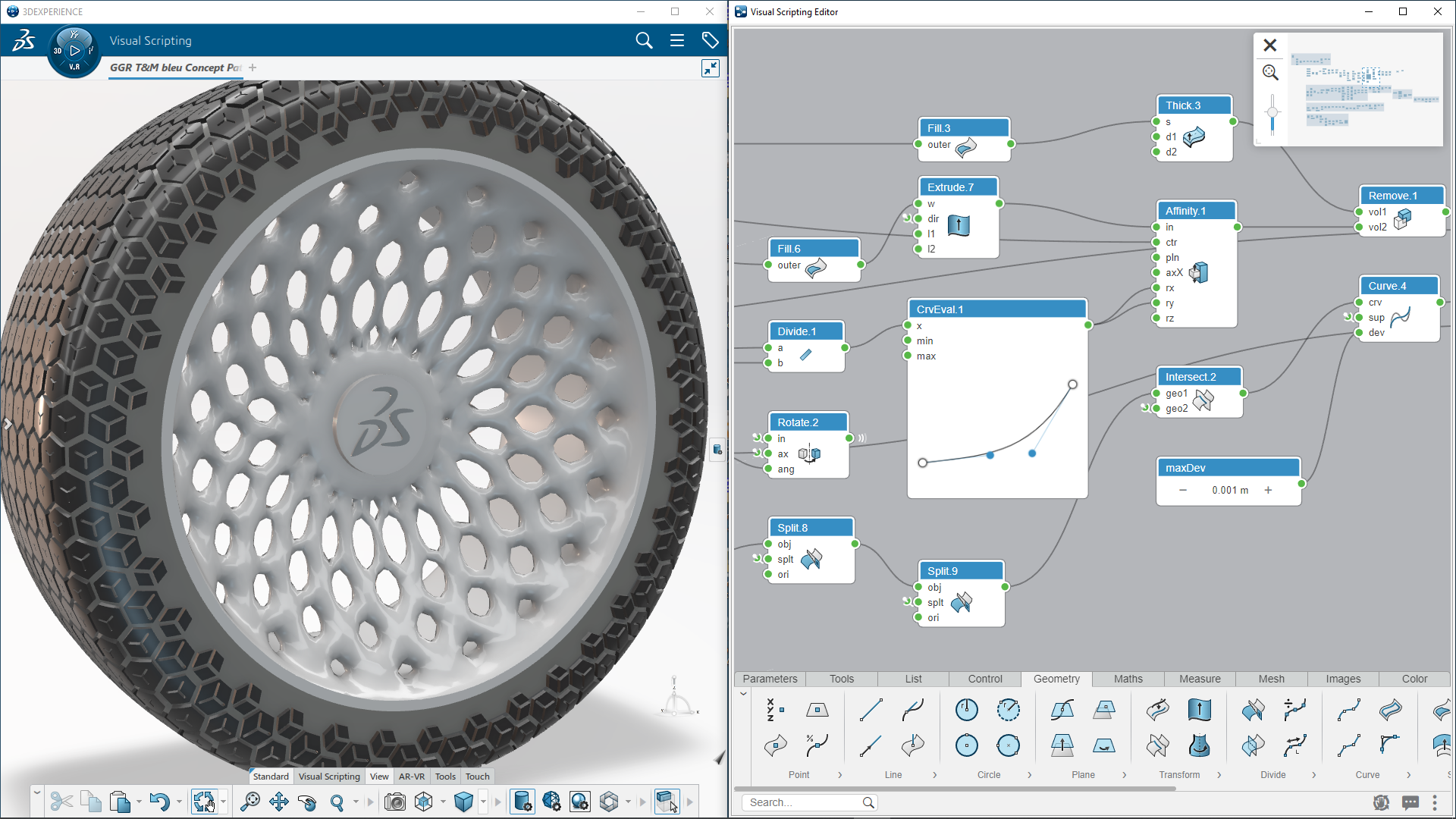Select the Pan view tool
The height and width of the screenshot is (819, 1456).
point(278,802)
